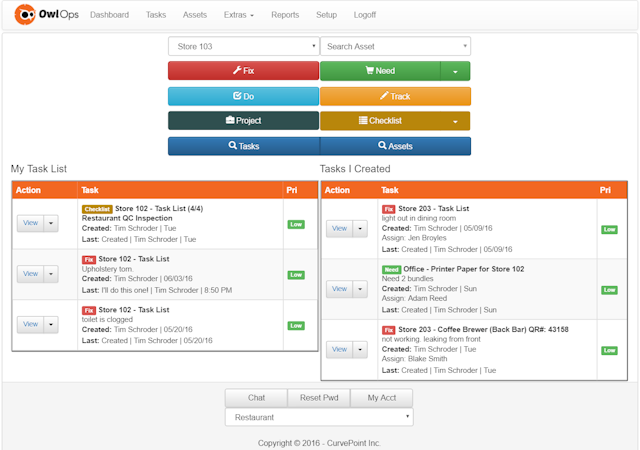Screen dimensions: 640x450
Task: Click the checkmark icon on Do button
Action: (237, 96)
